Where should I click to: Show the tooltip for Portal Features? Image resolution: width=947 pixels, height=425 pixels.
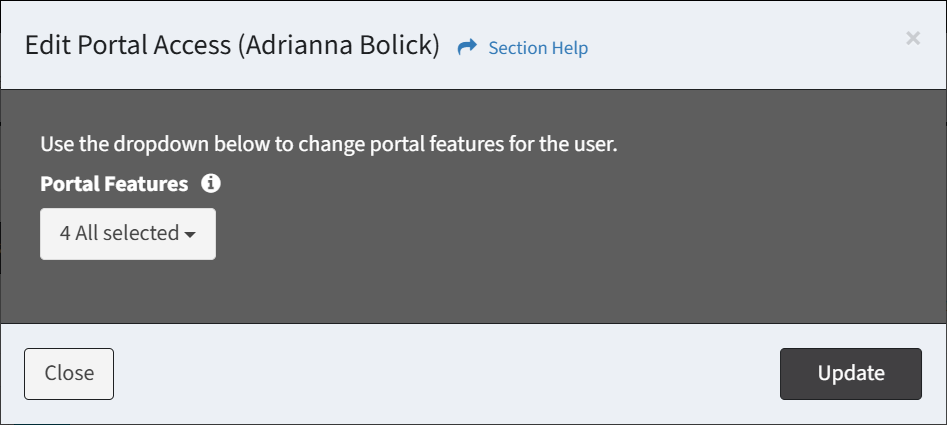coord(210,184)
